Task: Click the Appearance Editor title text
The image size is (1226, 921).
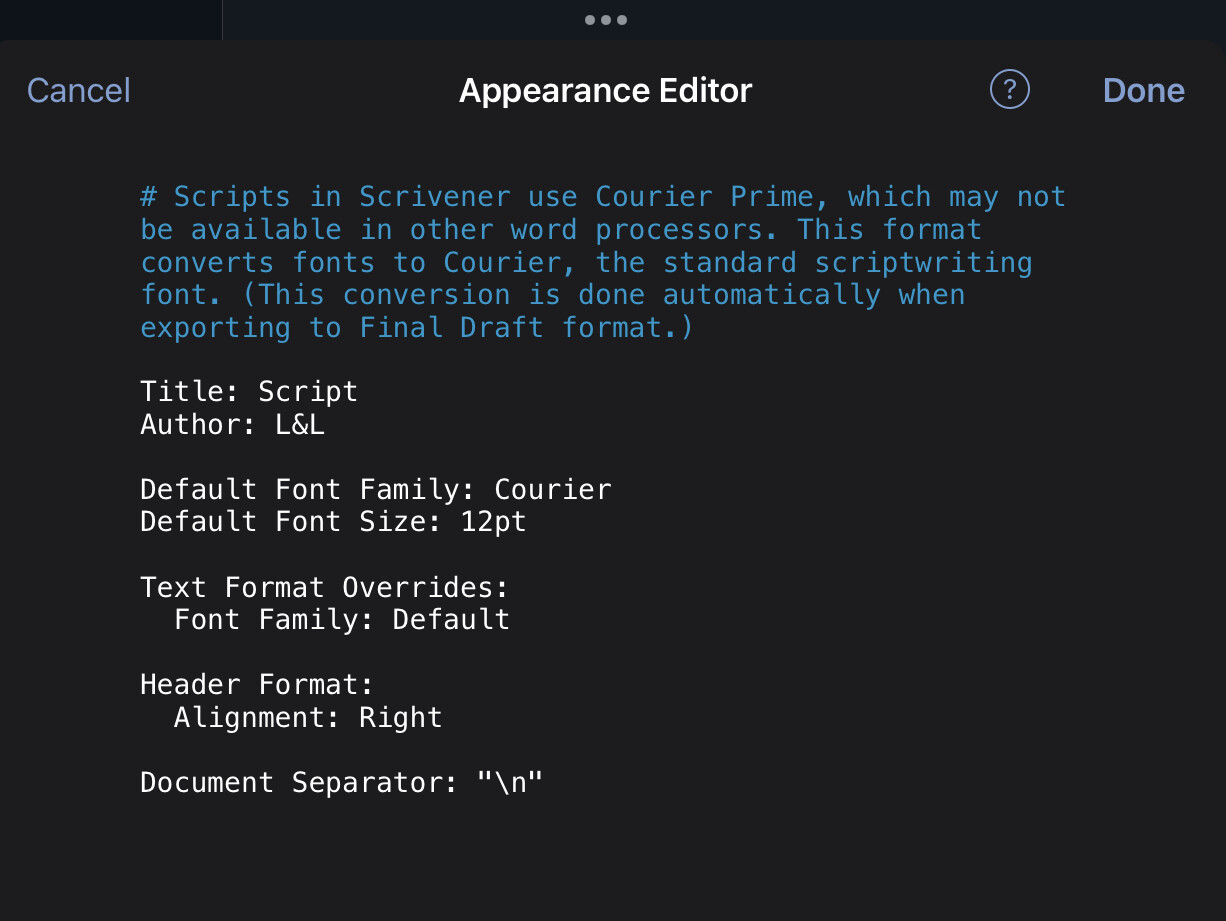Action: coord(605,90)
